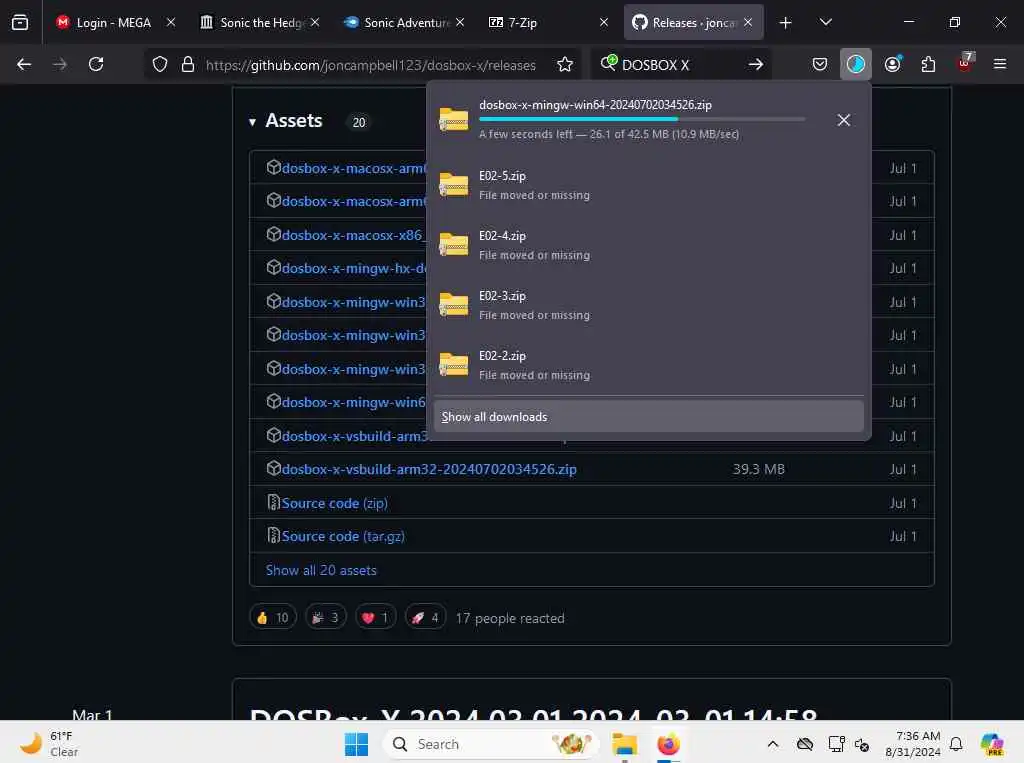1024x763 pixels.
Task: Click the Show all downloads button
Action: coord(648,417)
